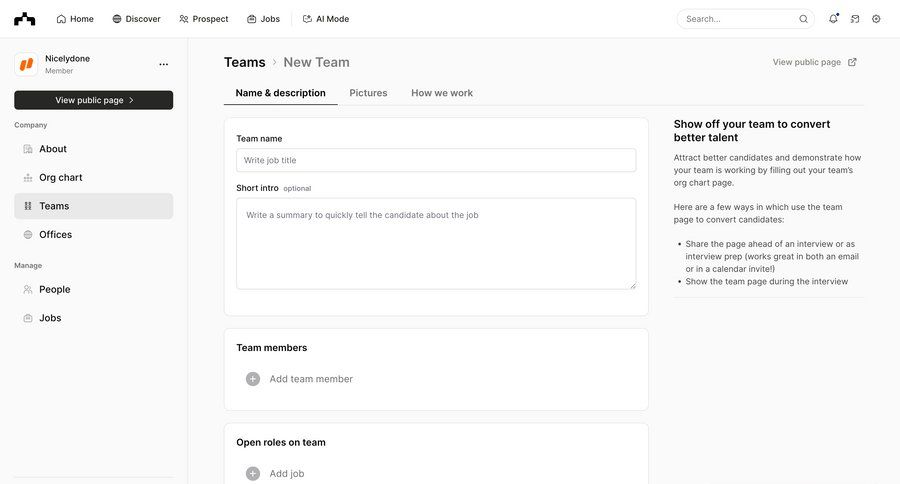Image resolution: width=900 pixels, height=484 pixels.
Task: Click the Nicelydone company logo
Action: [x=26, y=64]
